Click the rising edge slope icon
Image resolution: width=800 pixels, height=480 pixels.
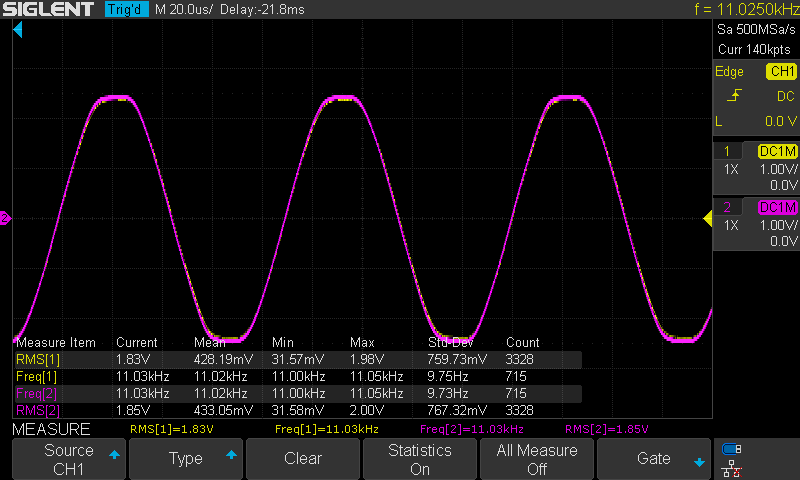tap(734, 95)
